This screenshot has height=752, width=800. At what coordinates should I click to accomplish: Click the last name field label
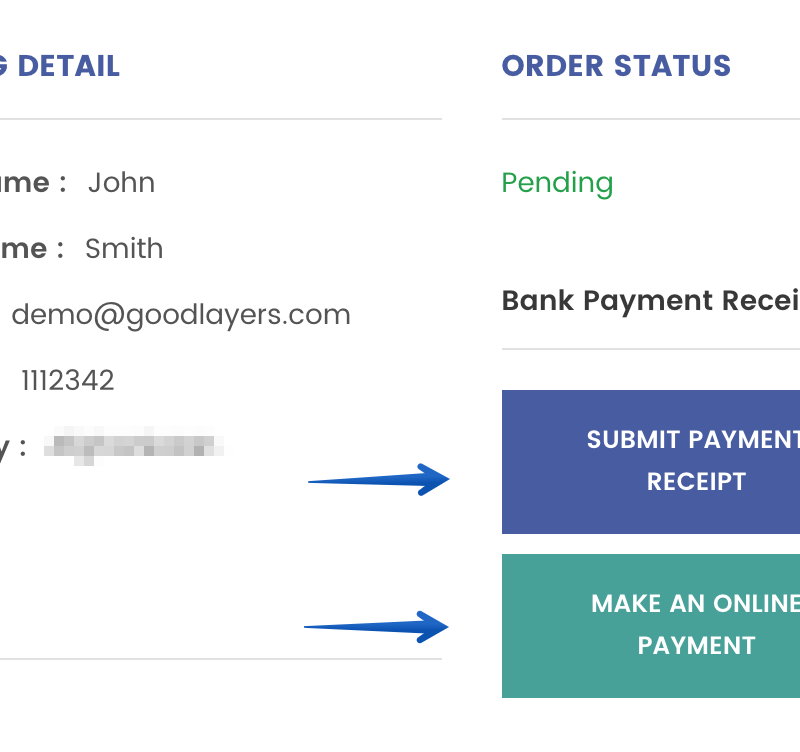30,248
